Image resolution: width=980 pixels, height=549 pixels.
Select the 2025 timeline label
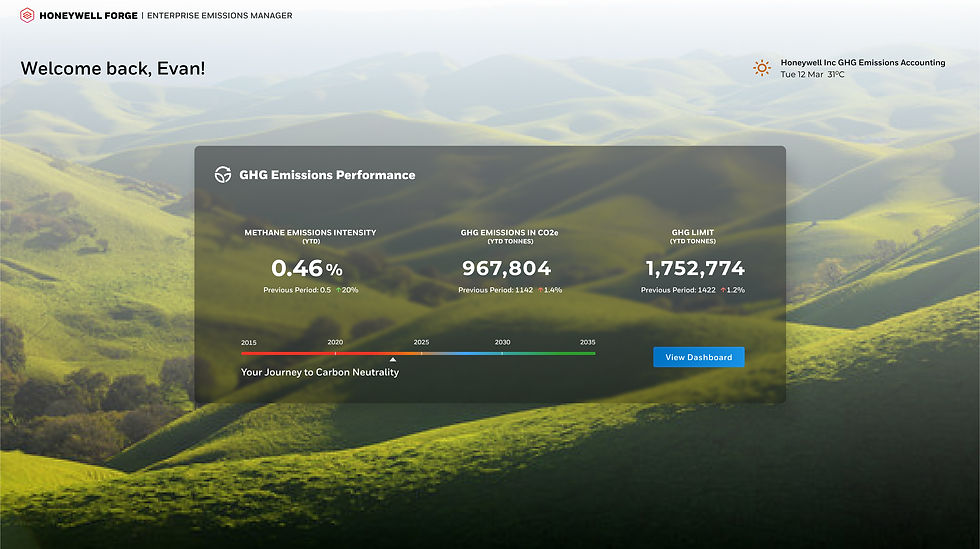421,342
